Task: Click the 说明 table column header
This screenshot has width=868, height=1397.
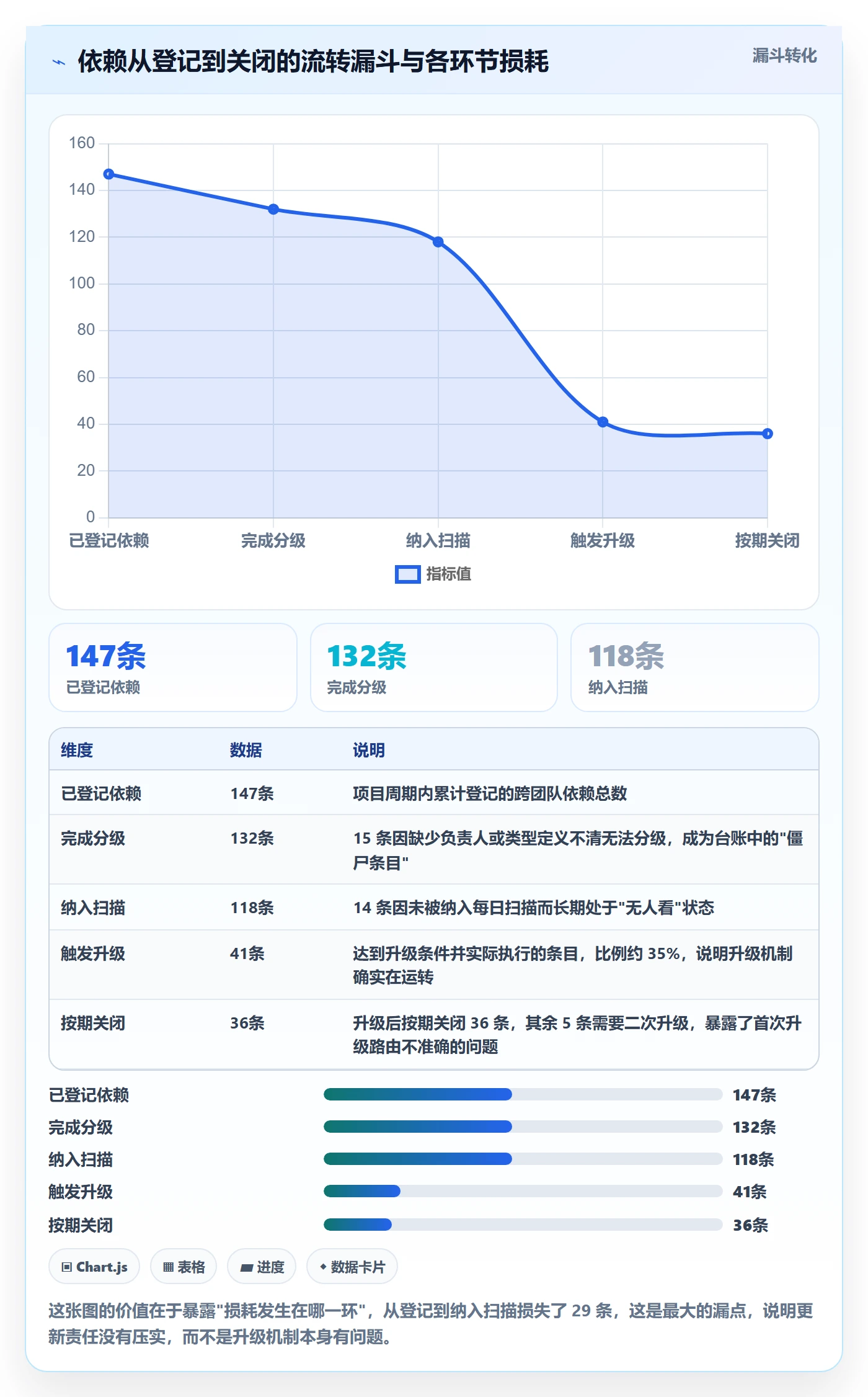Action: point(369,750)
